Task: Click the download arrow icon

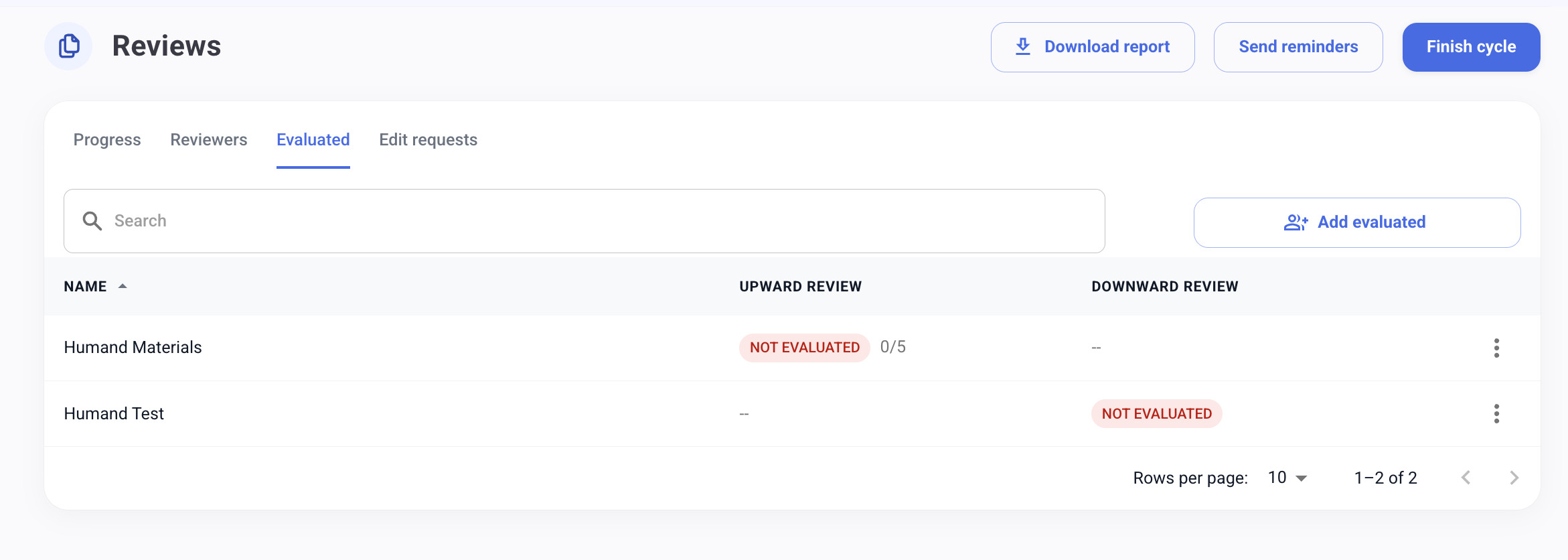Action: click(1022, 46)
